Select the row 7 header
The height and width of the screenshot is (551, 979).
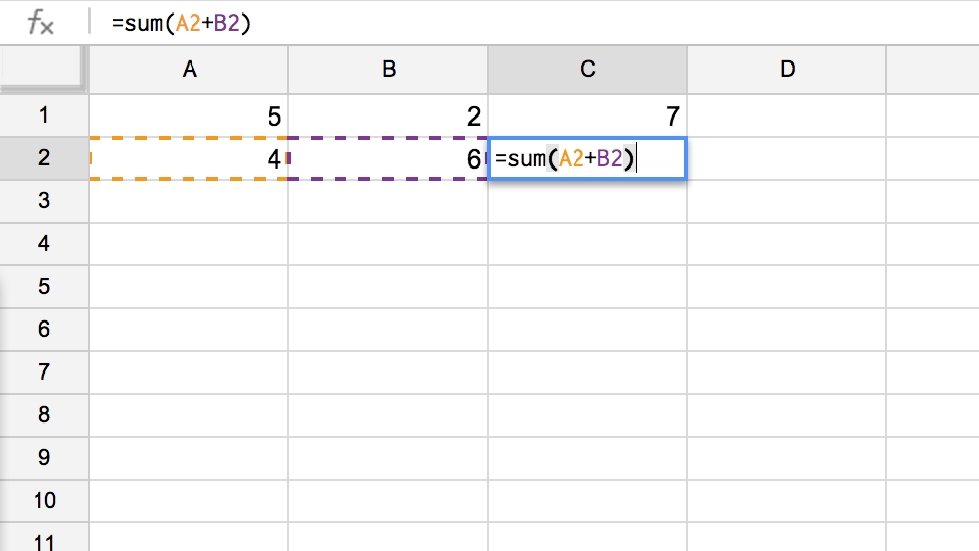43,372
